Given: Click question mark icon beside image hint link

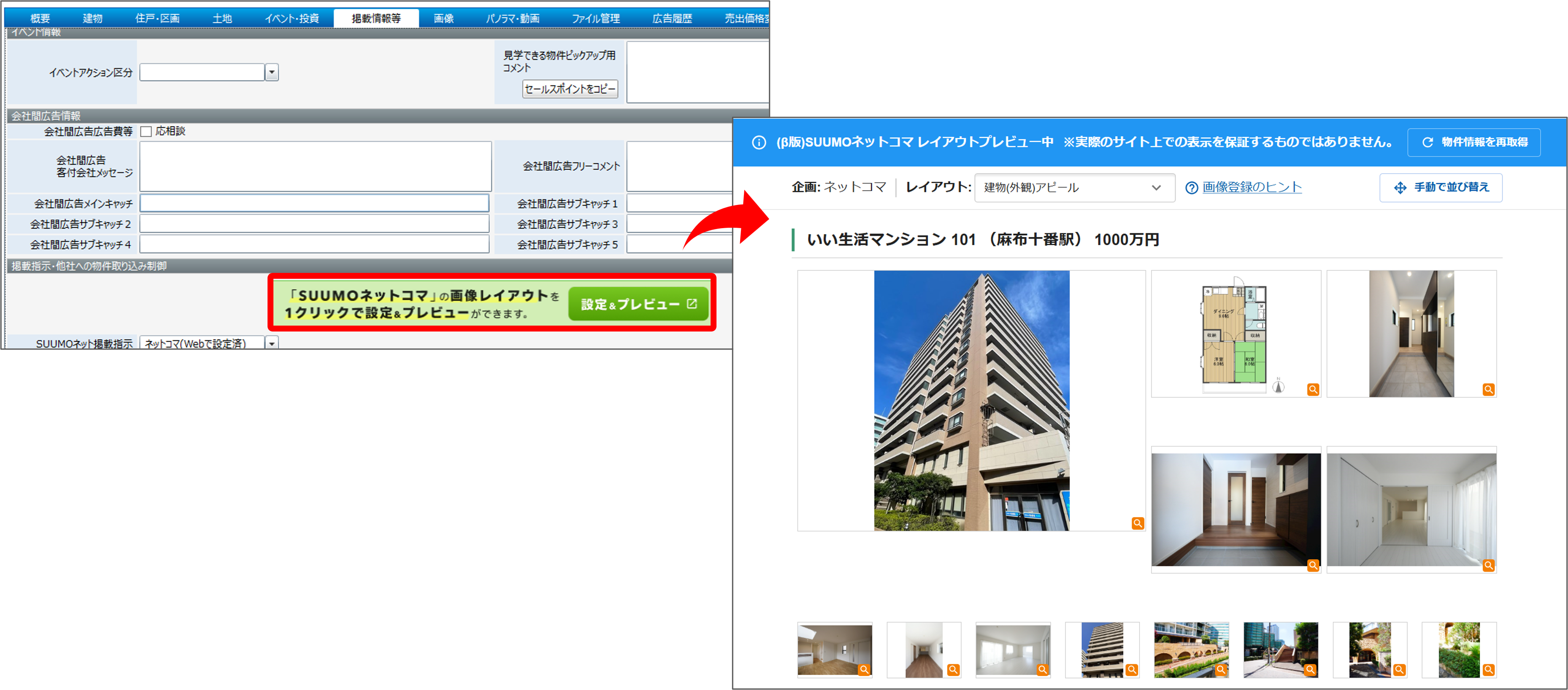Looking at the screenshot, I should (x=1191, y=188).
